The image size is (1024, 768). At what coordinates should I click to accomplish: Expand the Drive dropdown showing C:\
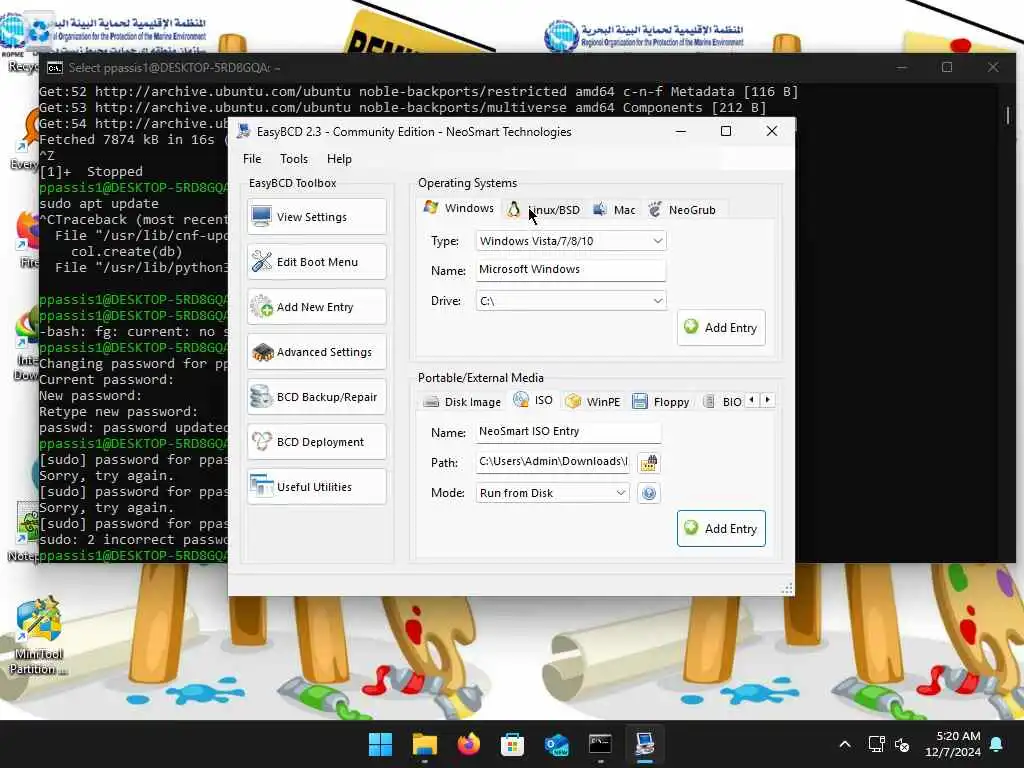(x=571, y=301)
